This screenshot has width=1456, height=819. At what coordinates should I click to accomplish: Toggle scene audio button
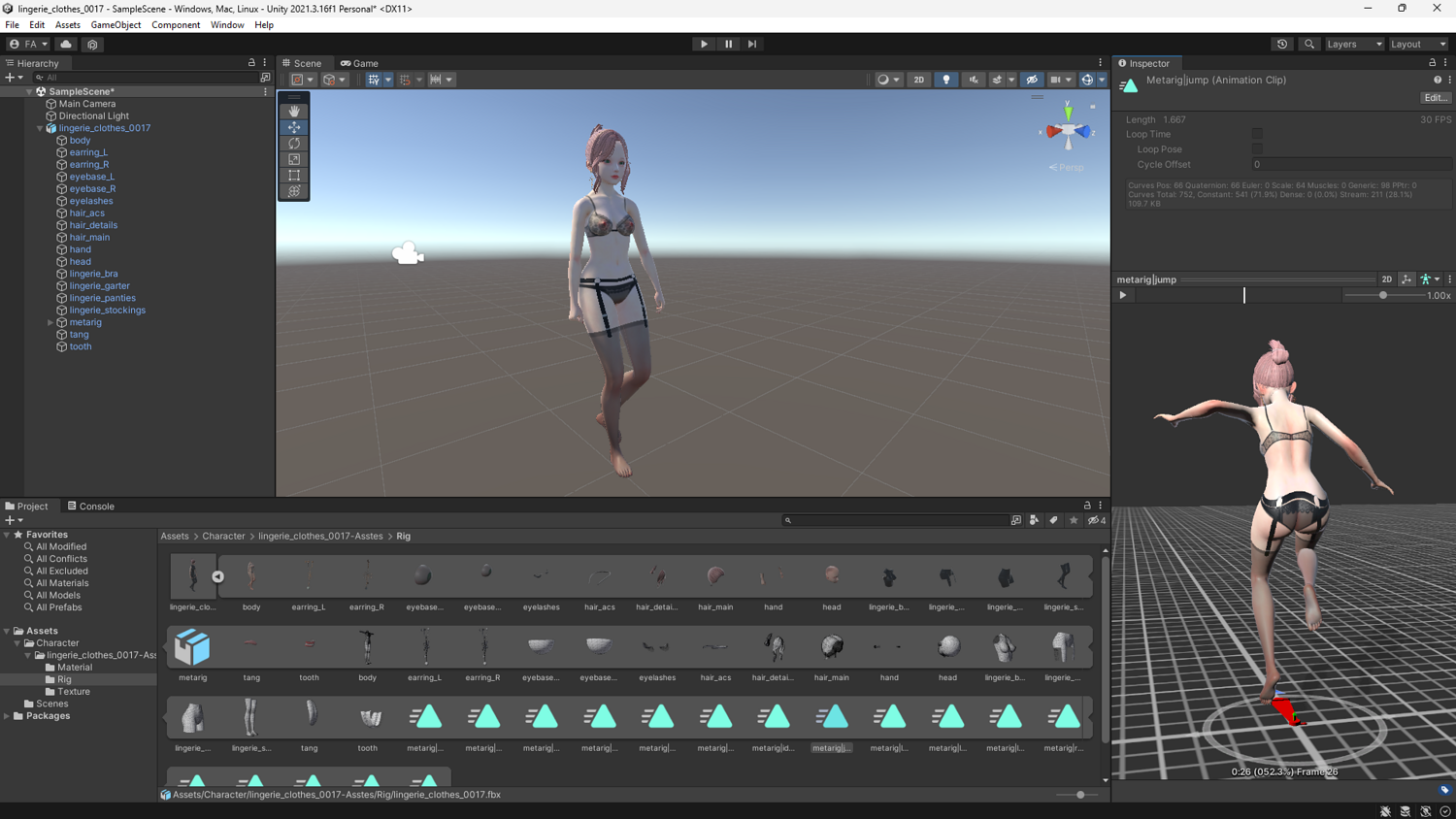pos(974,80)
